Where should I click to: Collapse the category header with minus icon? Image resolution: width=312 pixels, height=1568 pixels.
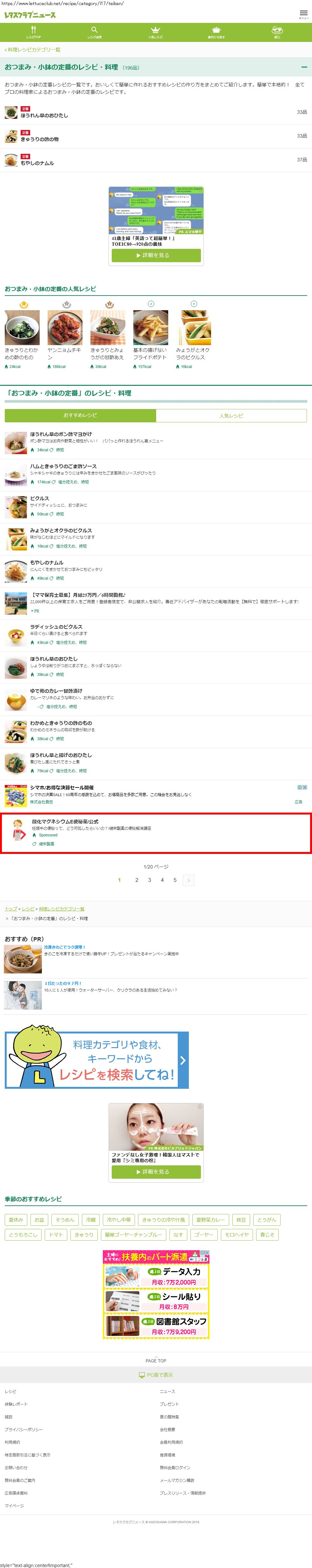pos(304,67)
